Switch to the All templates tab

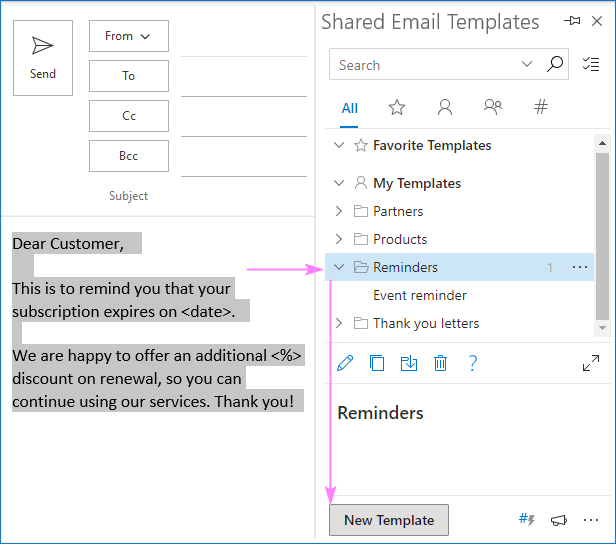pyautogui.click(x=349, y=108)
